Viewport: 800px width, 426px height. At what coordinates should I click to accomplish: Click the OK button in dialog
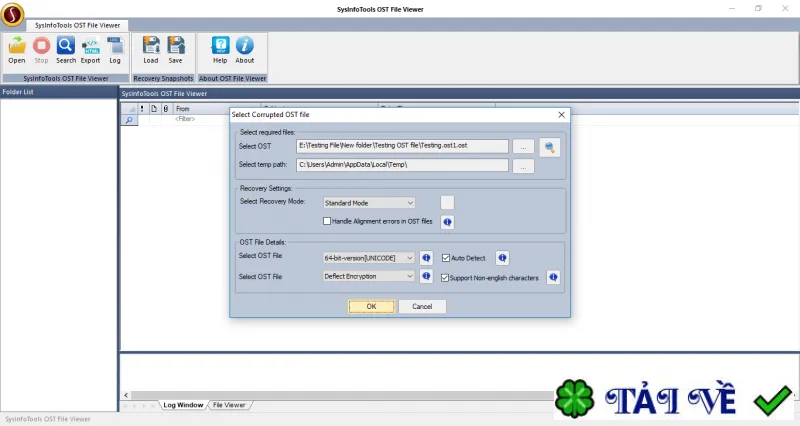371,307
